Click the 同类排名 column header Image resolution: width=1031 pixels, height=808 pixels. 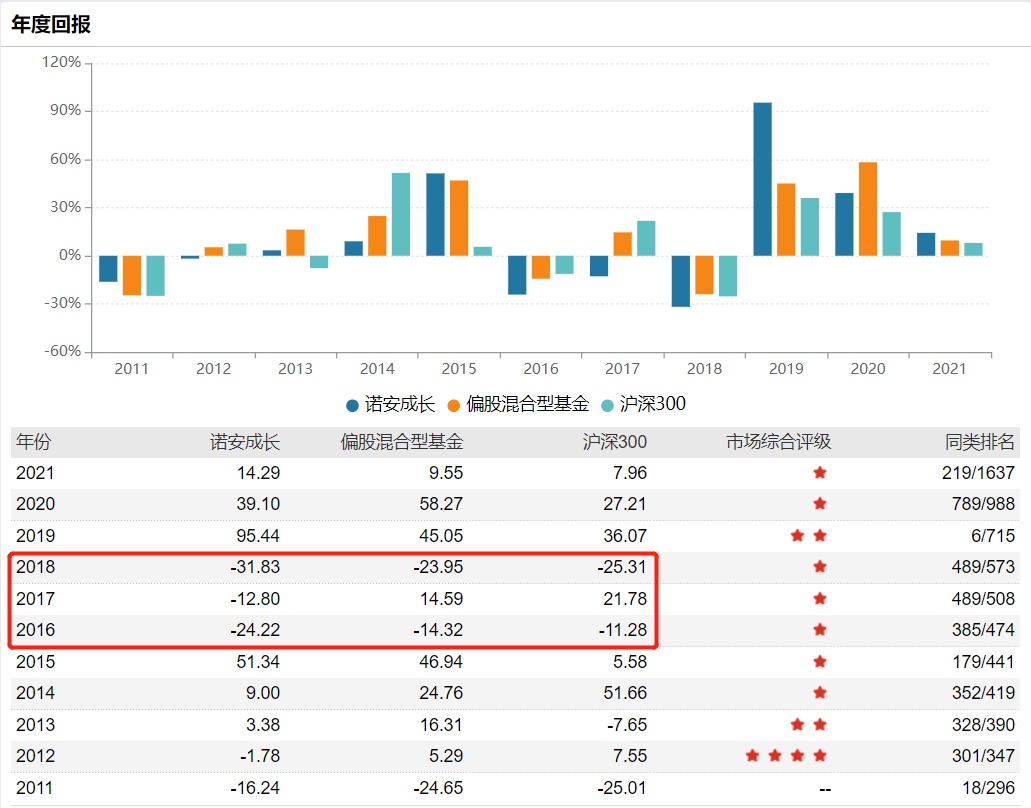pyautogui.click(x=980, y=442)
